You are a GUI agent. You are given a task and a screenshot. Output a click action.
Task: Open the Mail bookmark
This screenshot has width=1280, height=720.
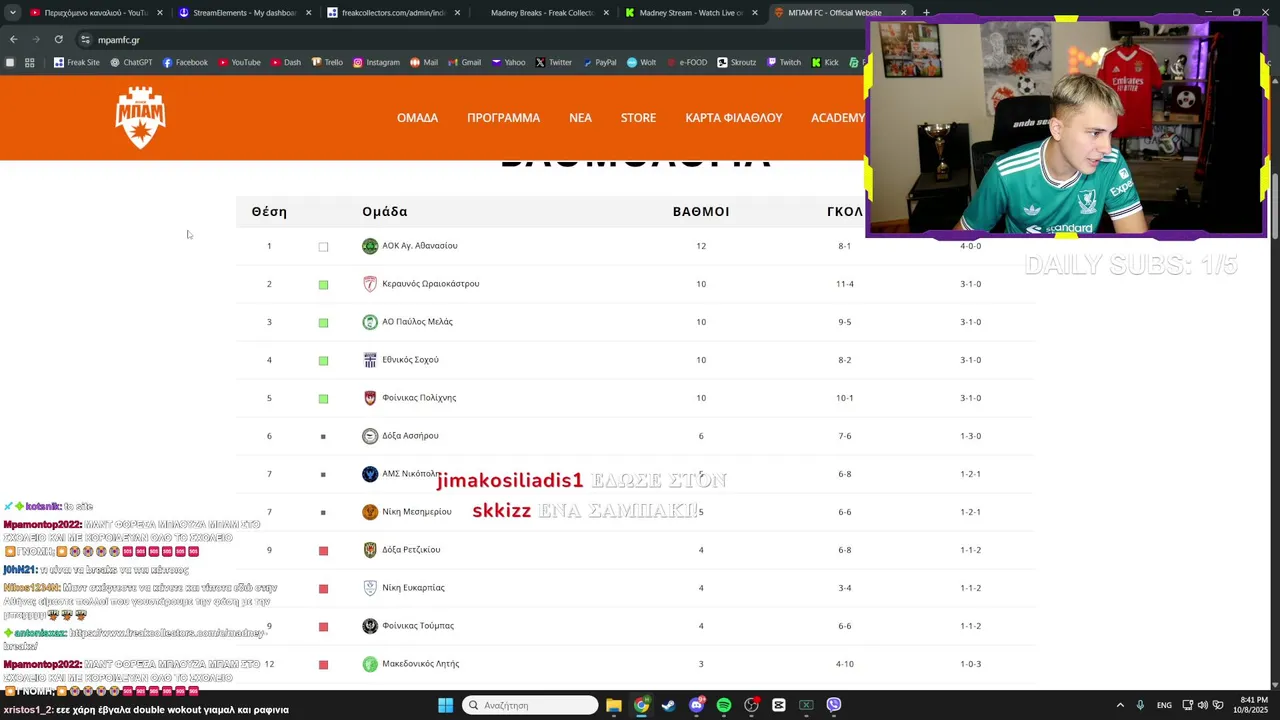(424, 62)
